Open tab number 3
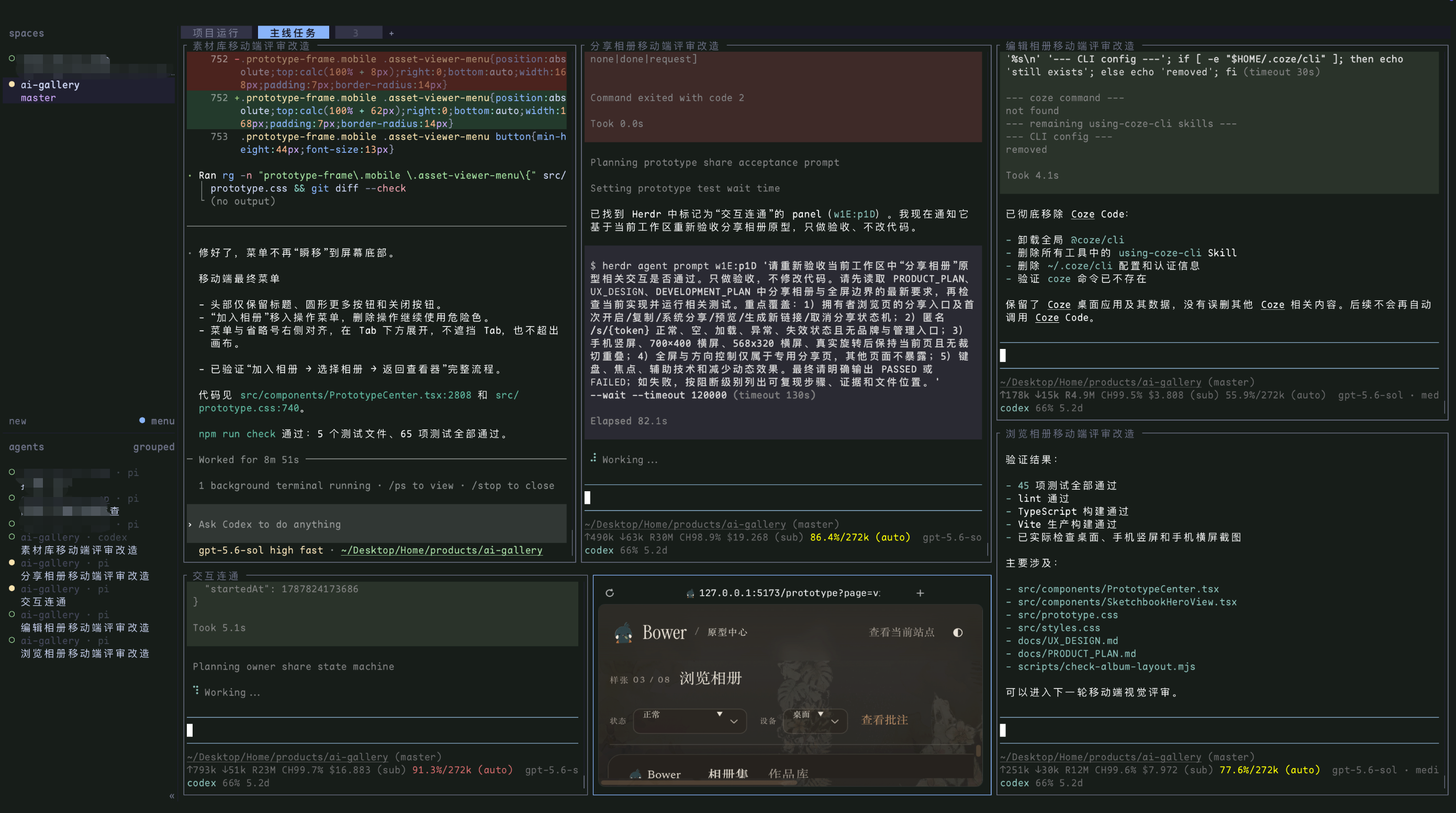1456x813 pixels. [359, 33]
